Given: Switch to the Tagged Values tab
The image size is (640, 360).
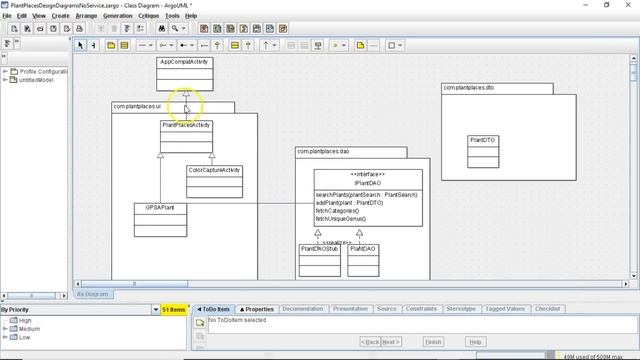Looking at the screenshot, I should (x=505, y=309).
